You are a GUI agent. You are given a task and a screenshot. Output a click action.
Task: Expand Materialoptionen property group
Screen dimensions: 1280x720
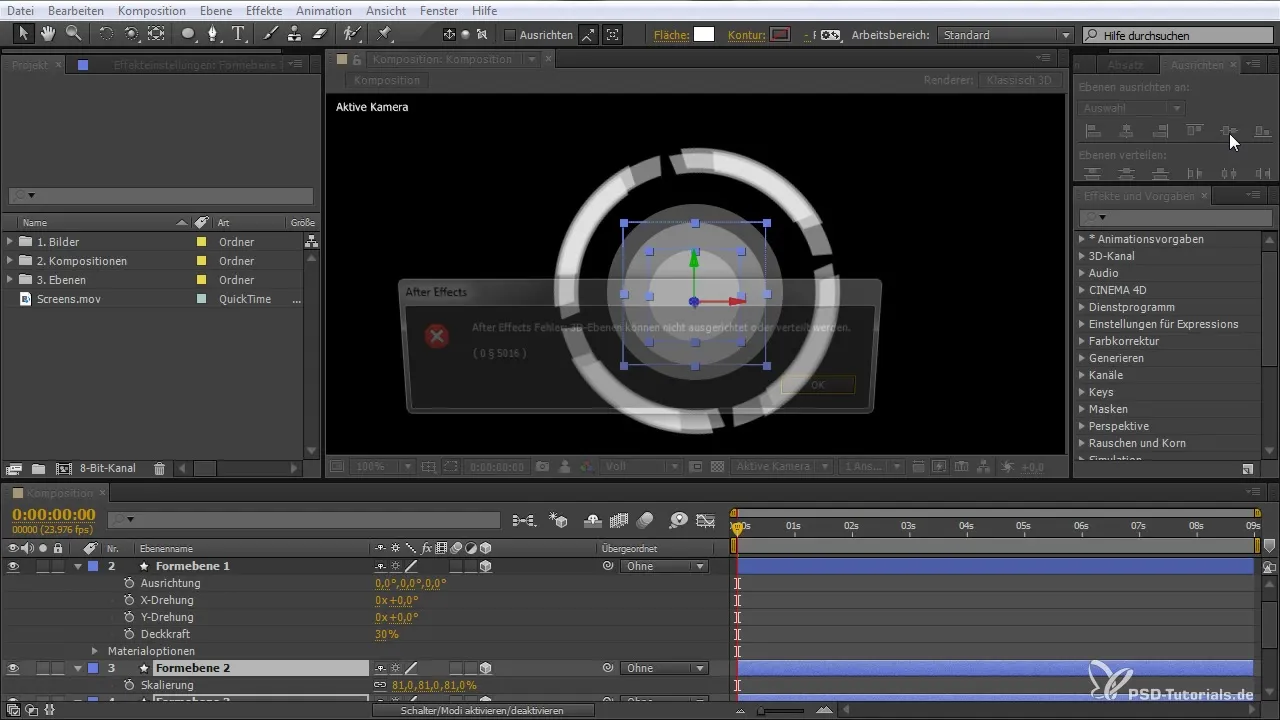click(95, 651)
